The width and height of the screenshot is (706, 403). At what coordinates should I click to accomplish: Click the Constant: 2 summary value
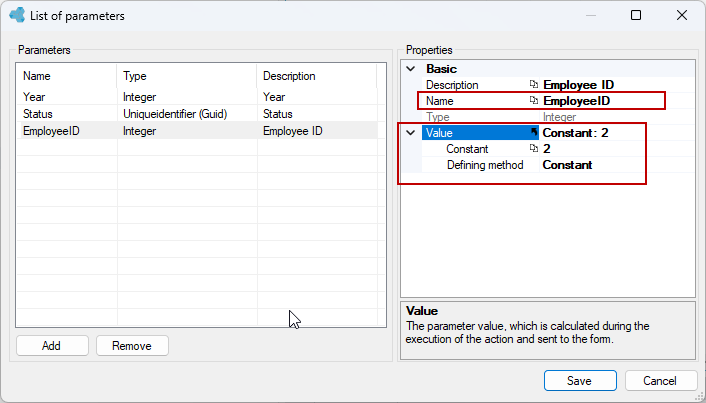pyautogui.click(x=575, y=133)
